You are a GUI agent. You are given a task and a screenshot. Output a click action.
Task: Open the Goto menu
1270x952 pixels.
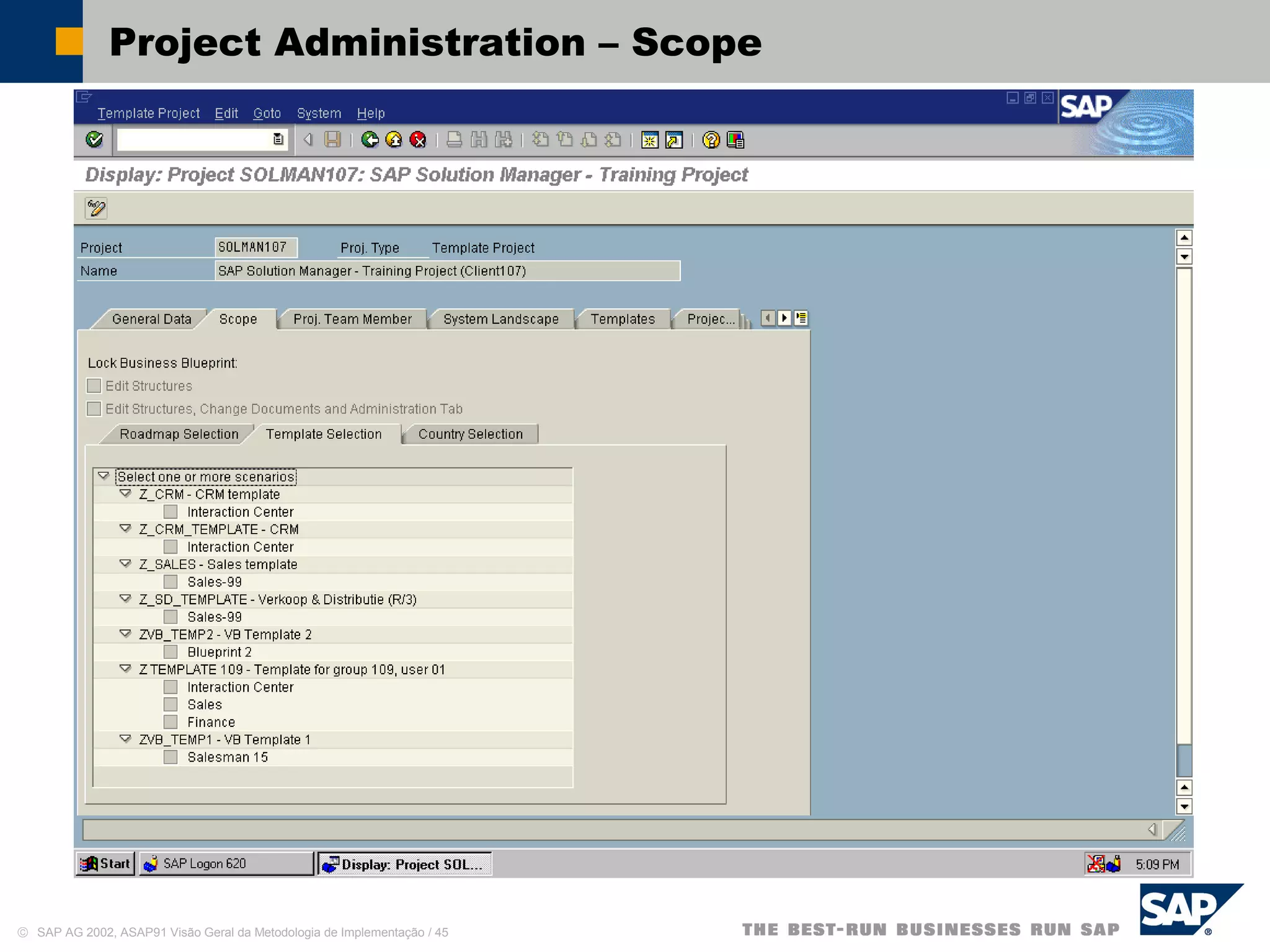pos(267,113)
